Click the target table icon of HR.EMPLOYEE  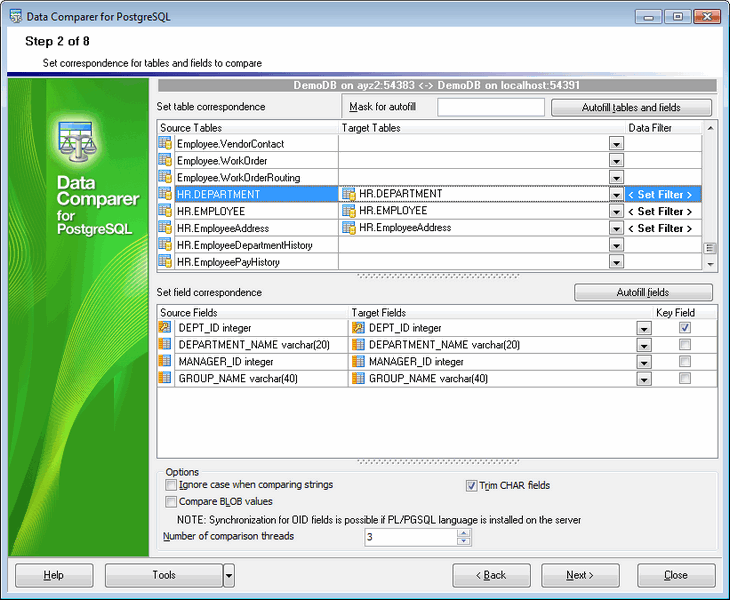349,210
